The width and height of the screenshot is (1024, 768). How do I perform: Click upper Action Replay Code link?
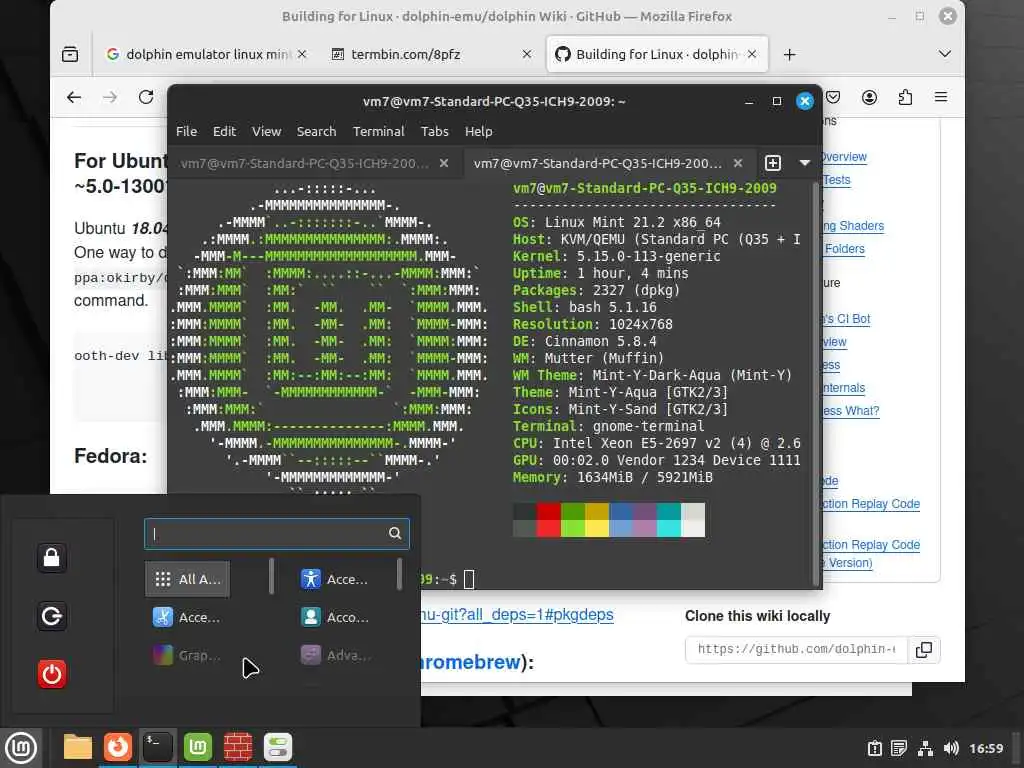pyautogui.click(x=871, y=504)
